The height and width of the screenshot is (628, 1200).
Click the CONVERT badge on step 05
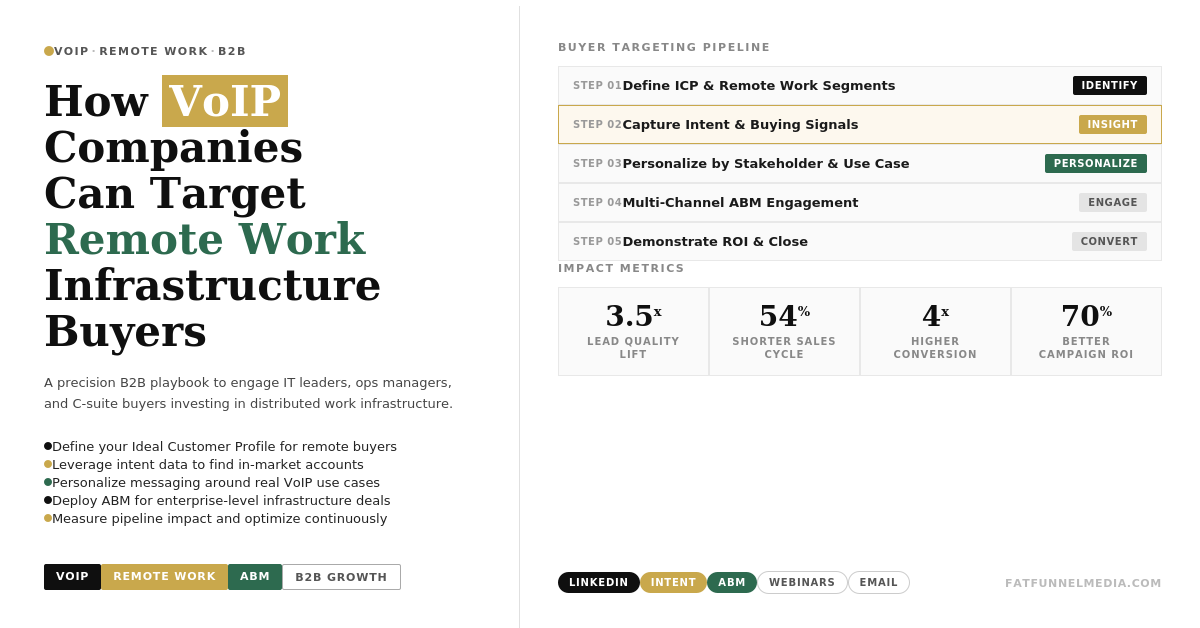(x=1109, y=242)
